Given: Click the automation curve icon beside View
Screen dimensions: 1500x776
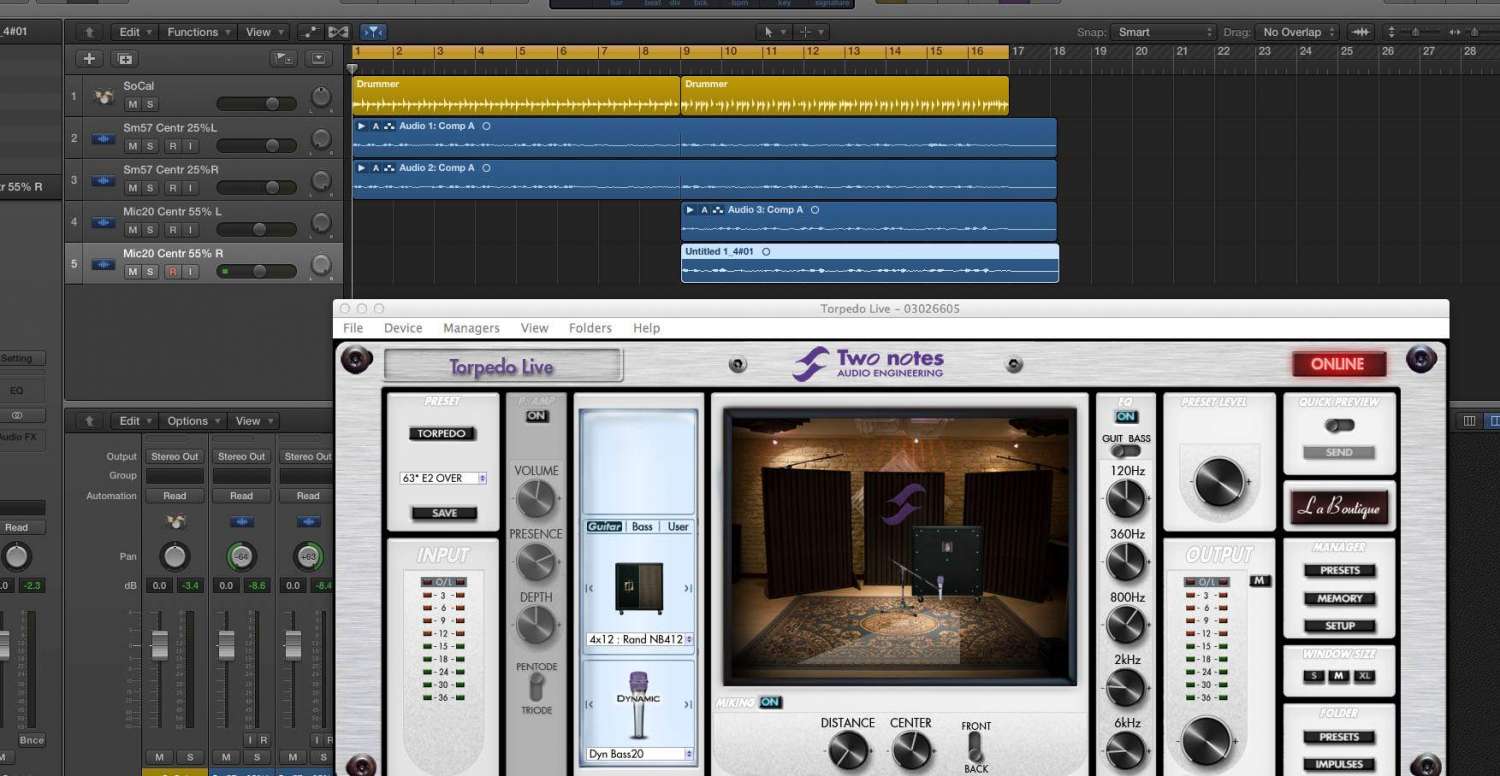Looking at the screenshot, I should [310, 32].
